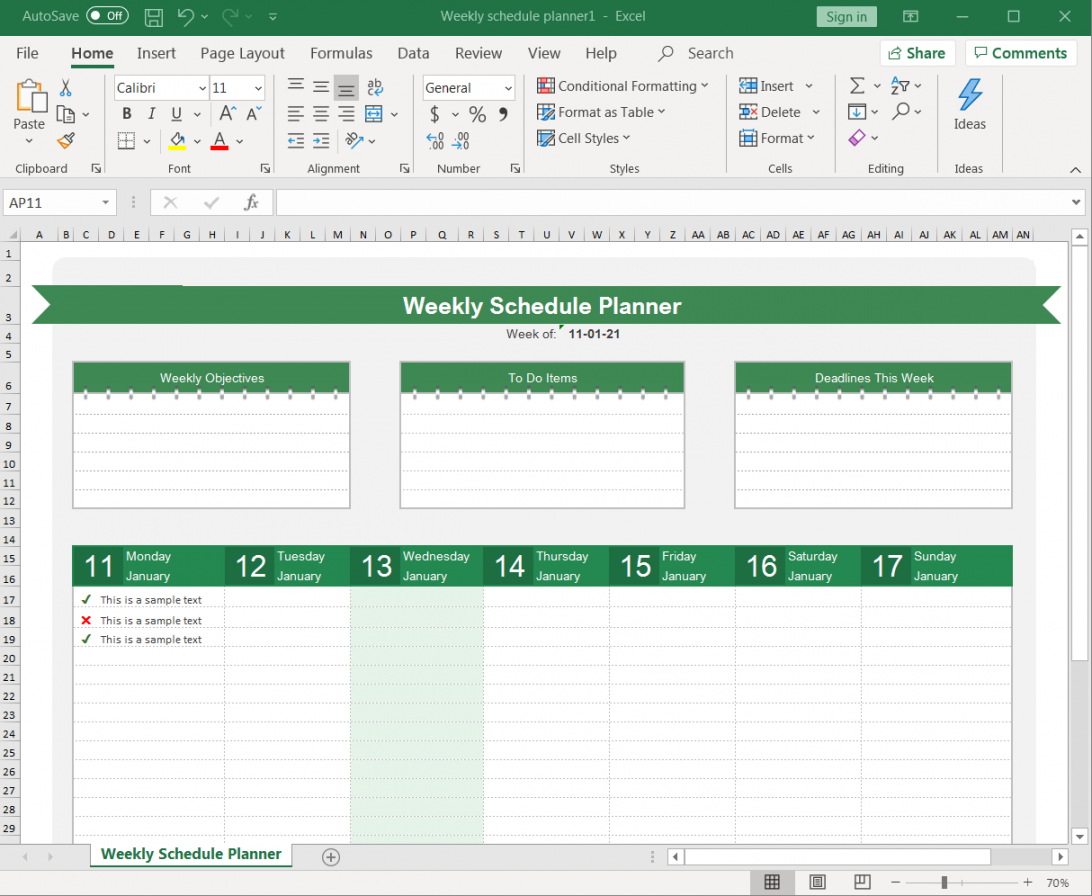Viewport: 1092px width, 896px height.
Task: Click the Save icon in title bar
Action: click(154, 17)
